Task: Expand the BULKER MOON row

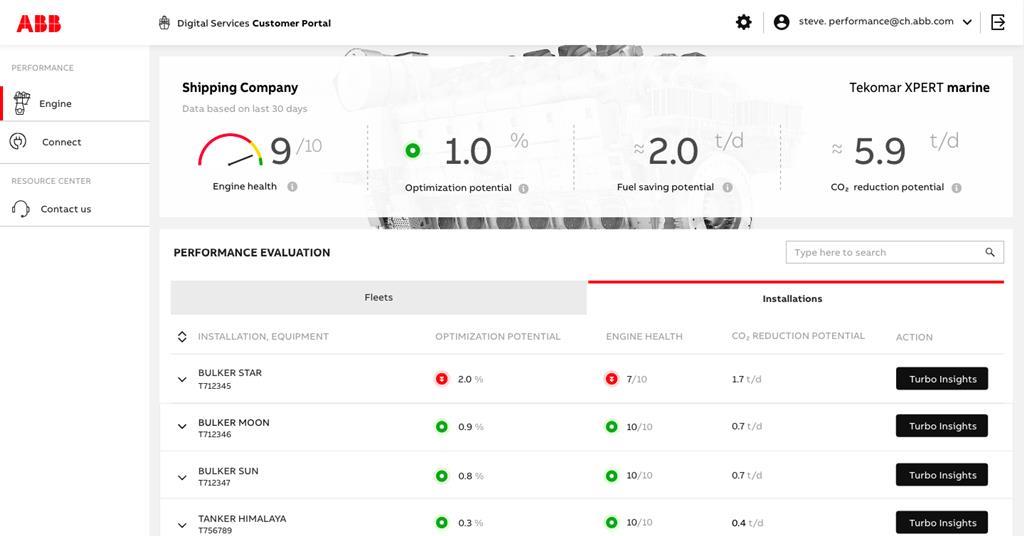Action: (x=182, y=427)
